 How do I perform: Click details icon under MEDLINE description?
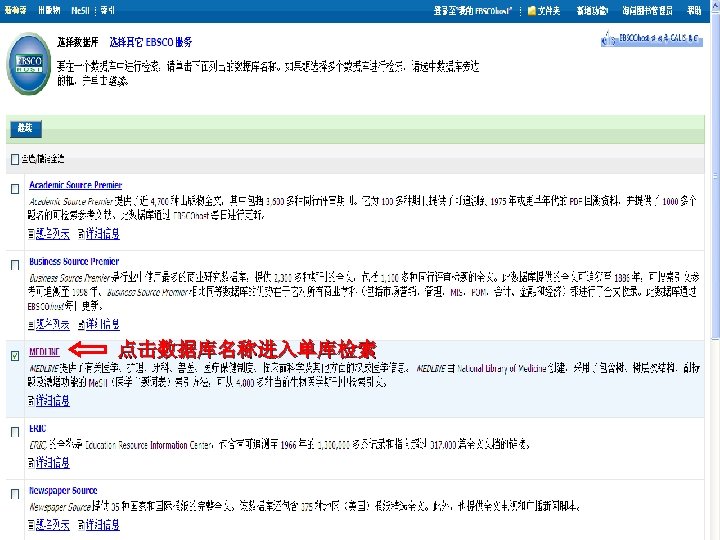31,401
